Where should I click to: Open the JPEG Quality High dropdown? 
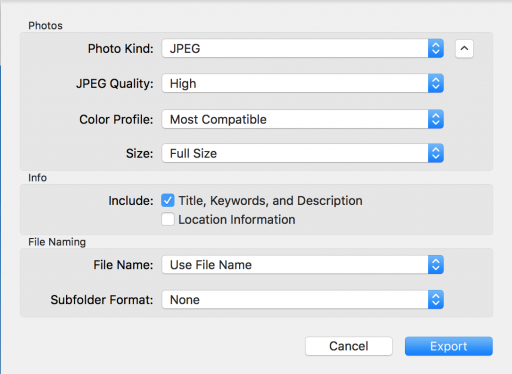coord(303,83)
